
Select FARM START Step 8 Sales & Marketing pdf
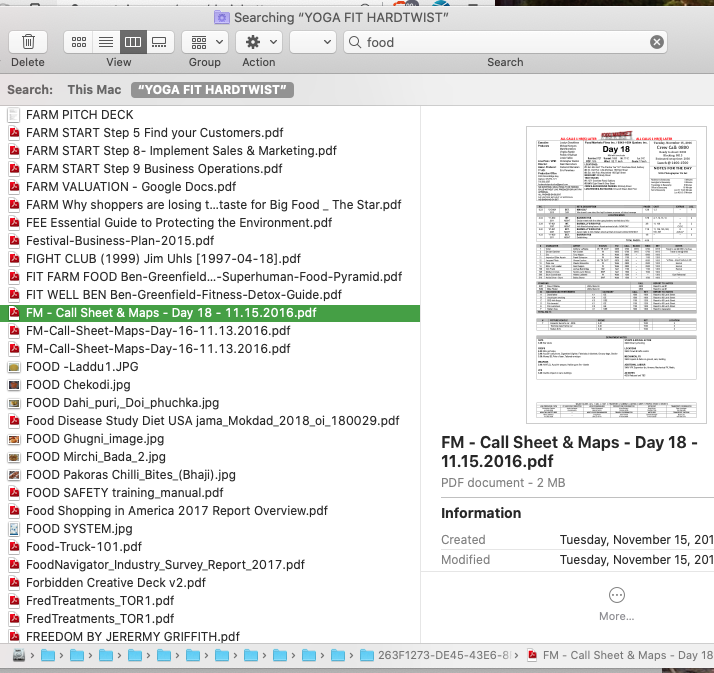[x=181, y=151]
